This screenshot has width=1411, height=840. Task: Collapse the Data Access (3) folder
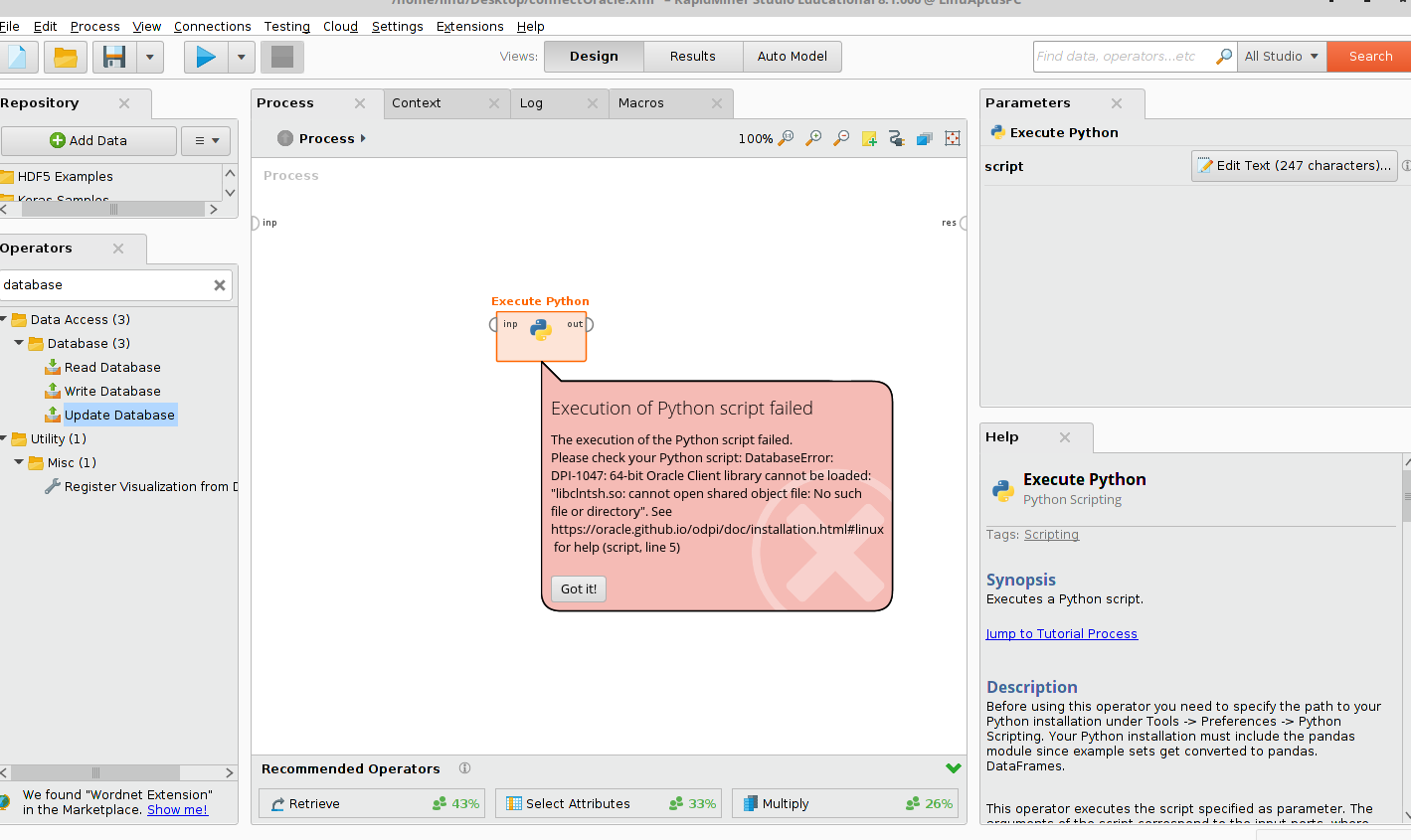coord(3,319)
